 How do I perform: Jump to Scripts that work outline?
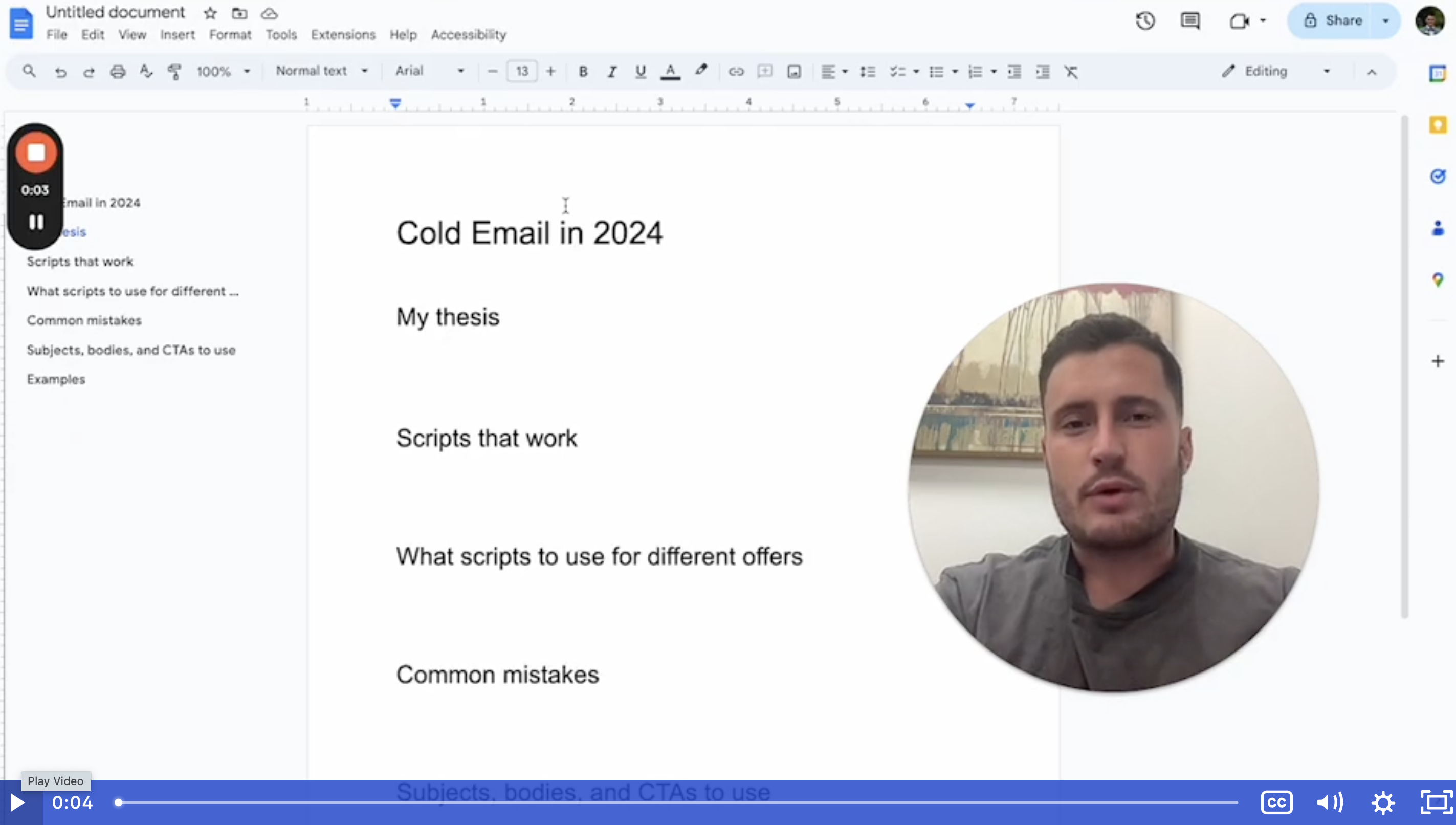point(80,262)
